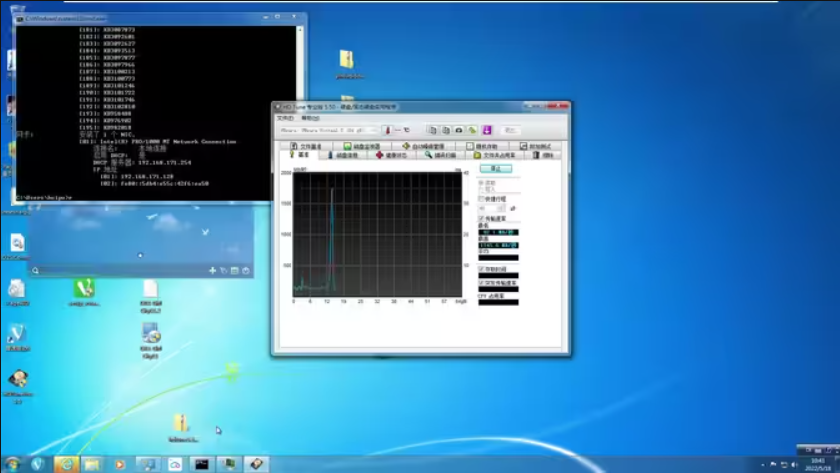Click the temperature thermometer icon in HD Tune
840x473 pixels.
click(x=386, y=130)
